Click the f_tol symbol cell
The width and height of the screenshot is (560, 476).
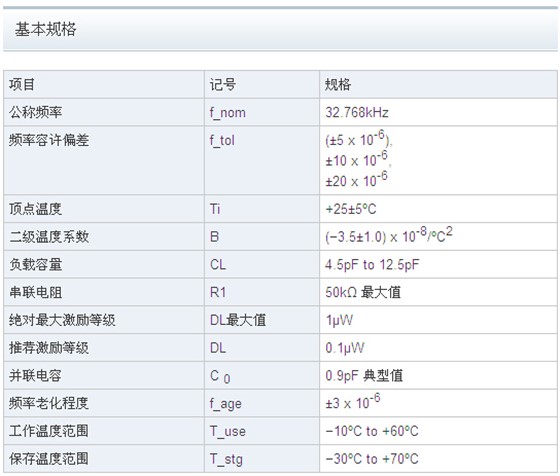(222, 140)
